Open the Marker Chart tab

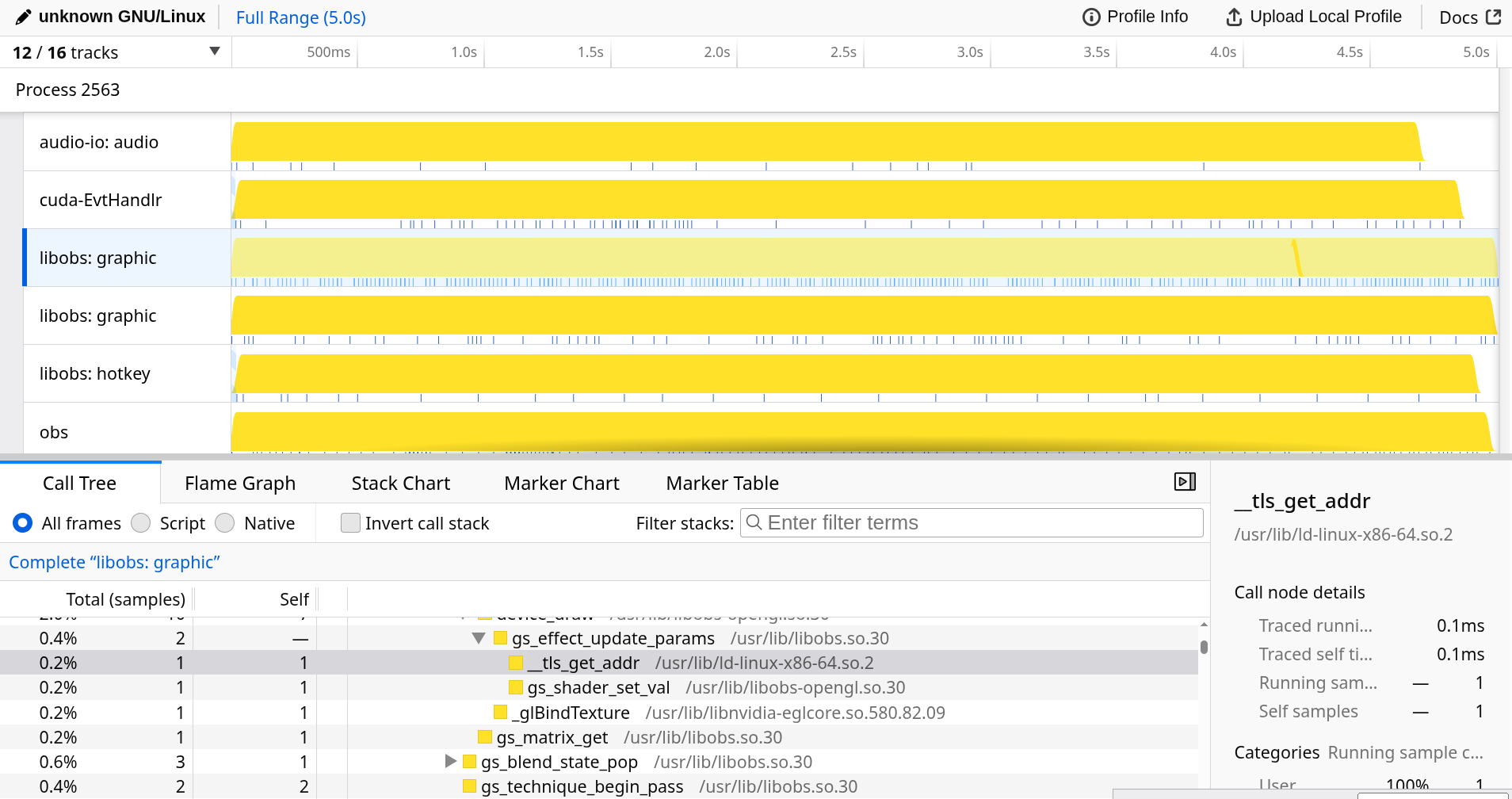coord(562,483)
